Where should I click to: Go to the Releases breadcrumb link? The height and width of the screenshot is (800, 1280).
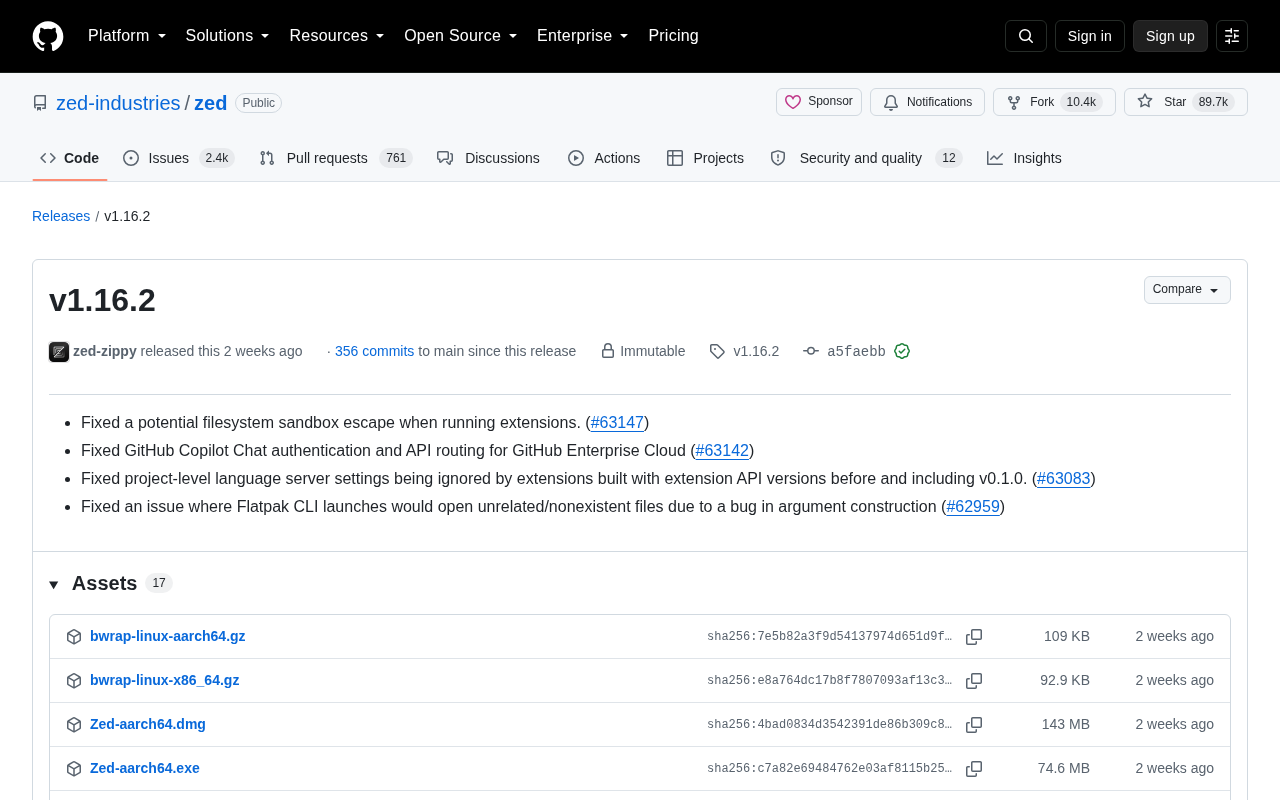[61, 216]
